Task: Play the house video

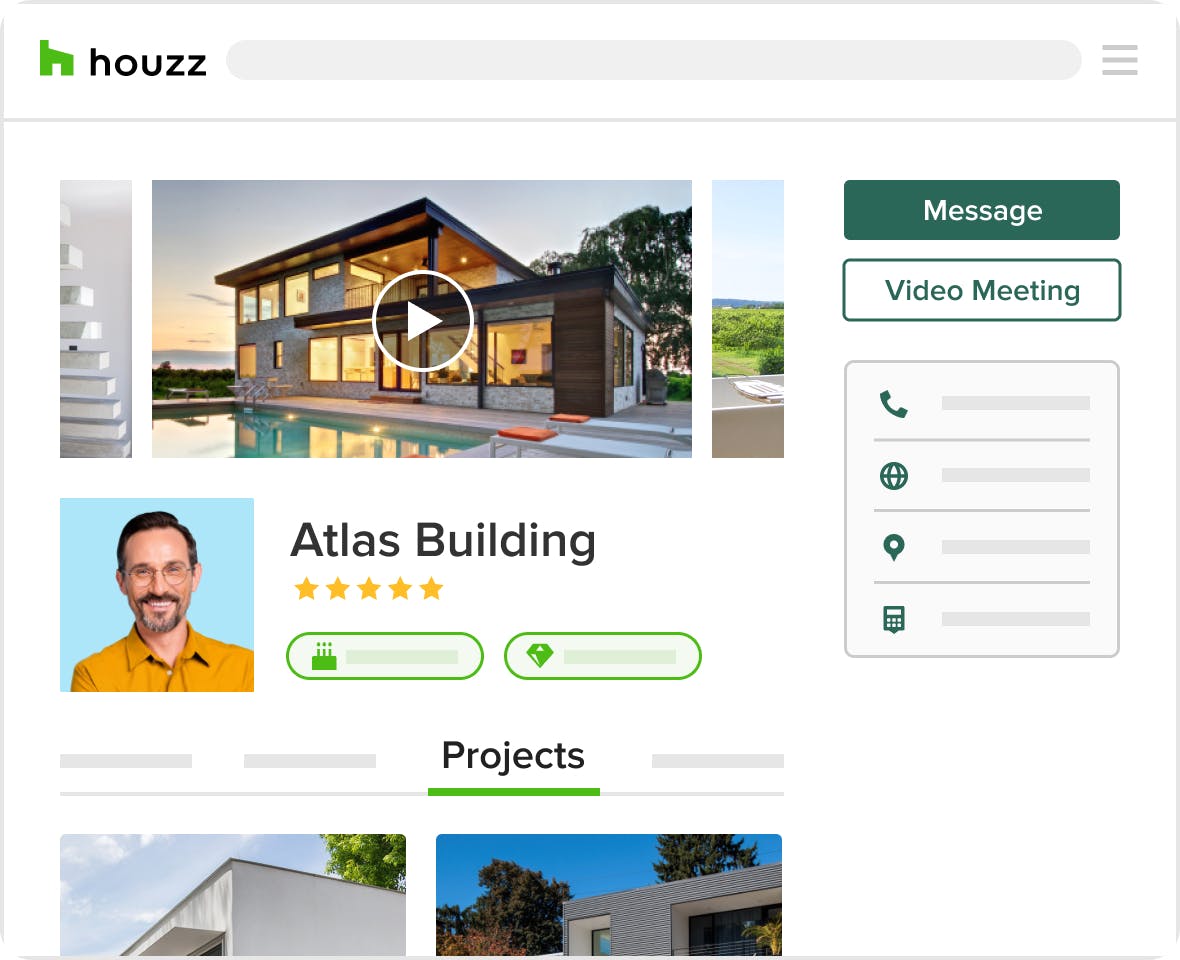Action: (x=422, y=321)
